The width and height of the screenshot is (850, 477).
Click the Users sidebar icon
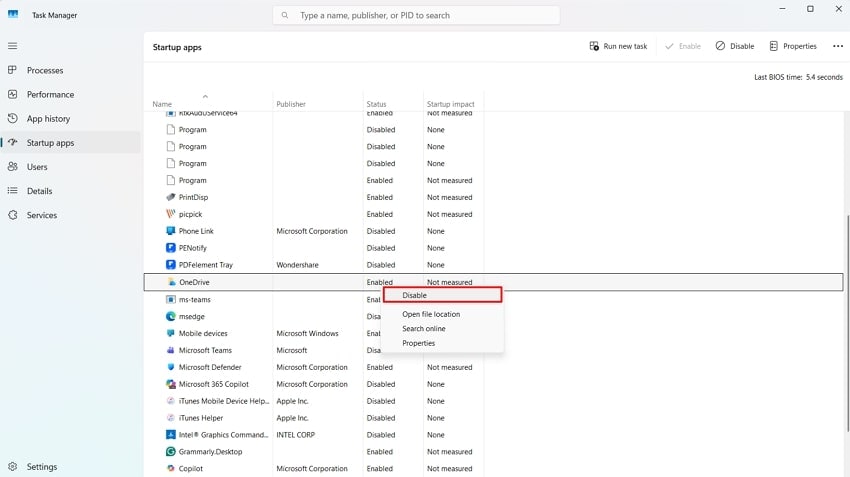pyautogui.click(x=12, y=166)
